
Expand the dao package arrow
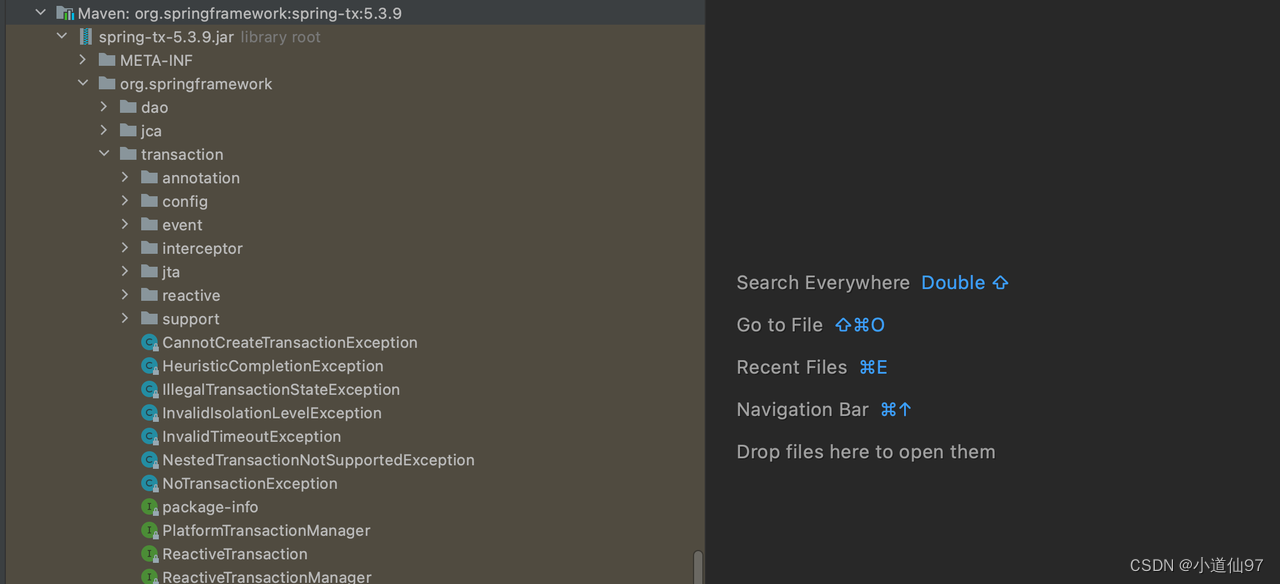(x=104, y=107)
